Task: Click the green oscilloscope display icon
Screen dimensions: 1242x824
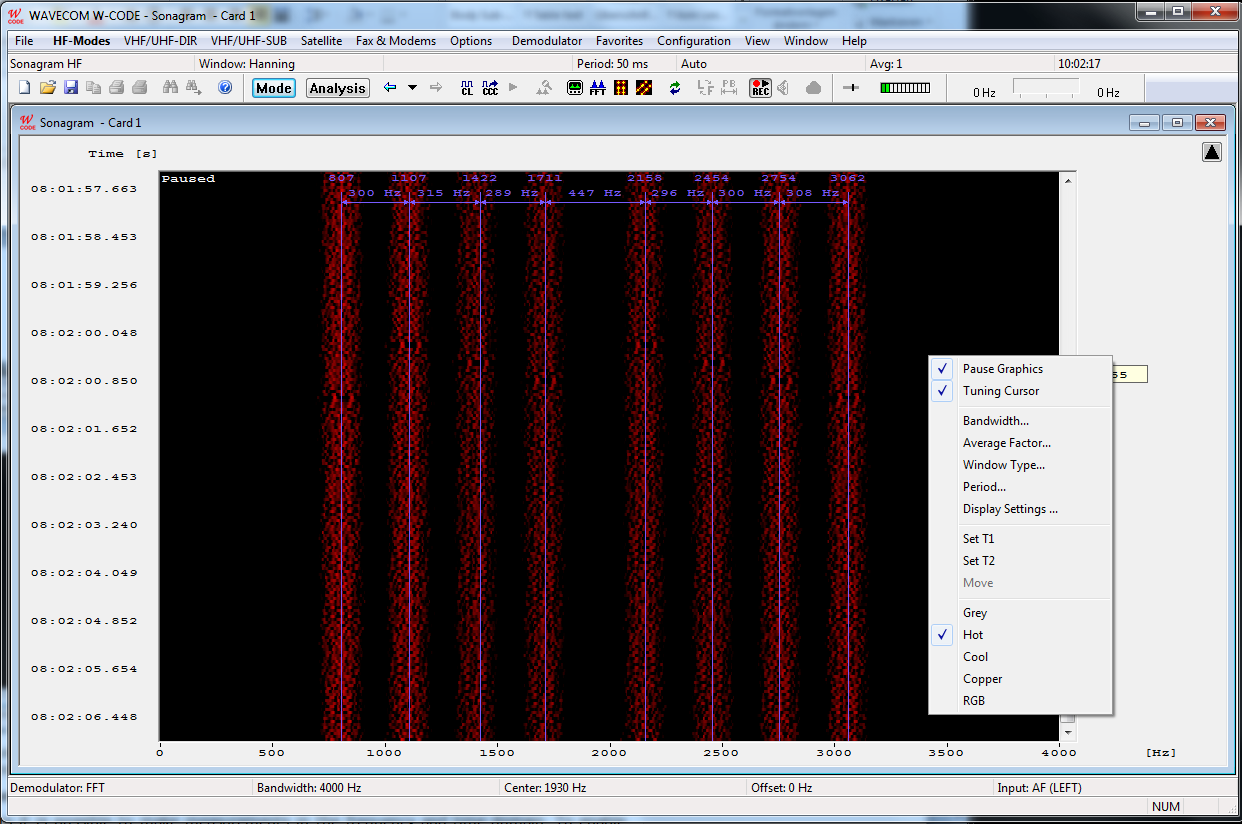Action: click(575, 88)
